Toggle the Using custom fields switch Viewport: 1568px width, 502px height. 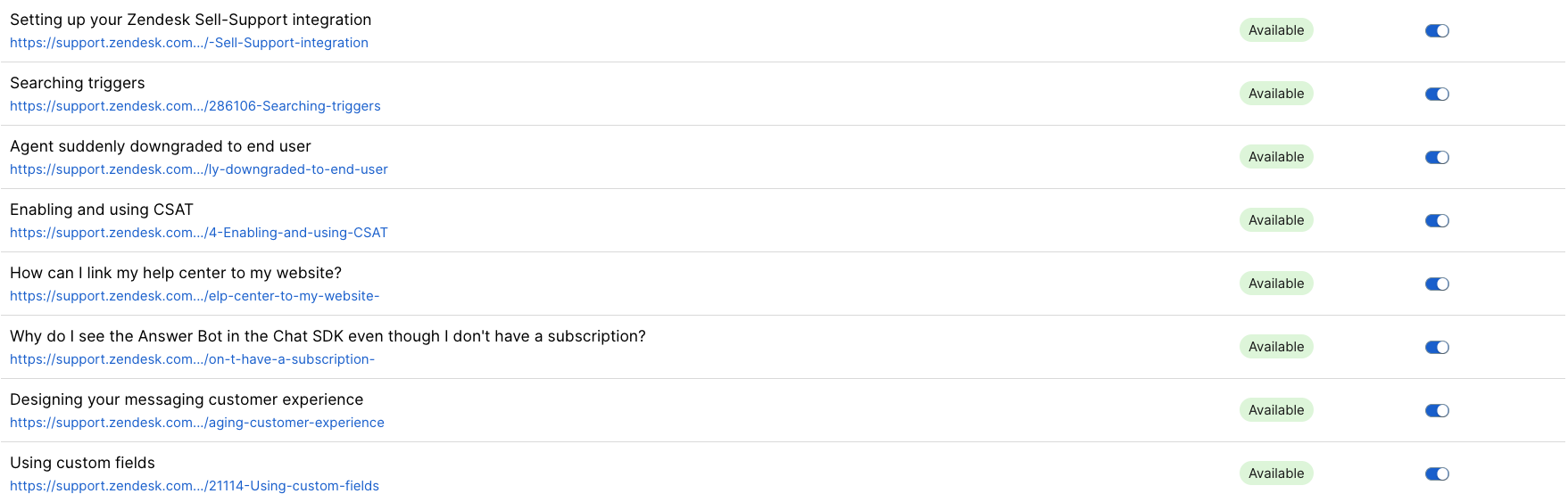point(1437,474)
